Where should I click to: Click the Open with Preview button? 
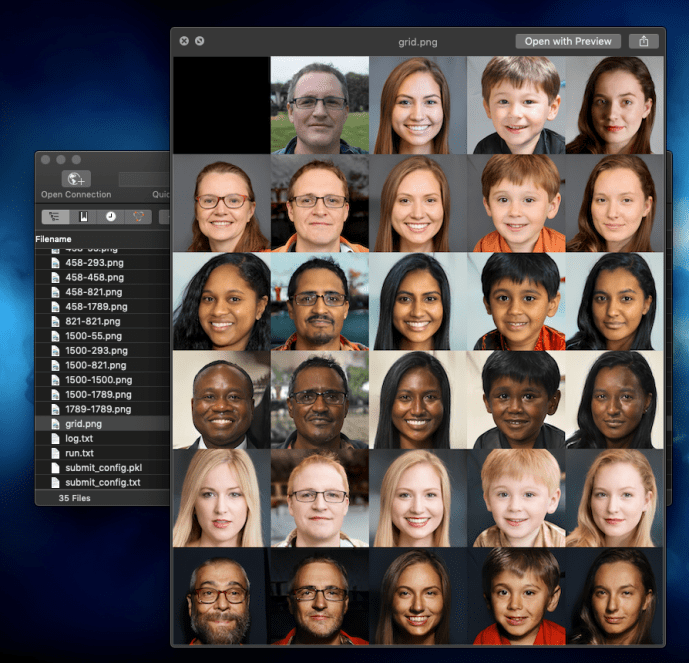pos(568,41)
